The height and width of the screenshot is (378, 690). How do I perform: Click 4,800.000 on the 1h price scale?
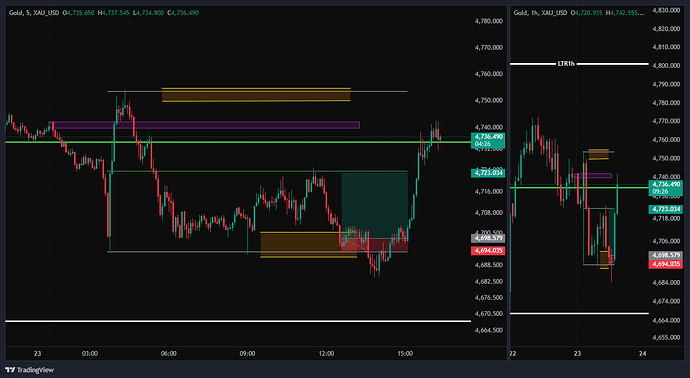pyautogui.click(x=666, y=66)
